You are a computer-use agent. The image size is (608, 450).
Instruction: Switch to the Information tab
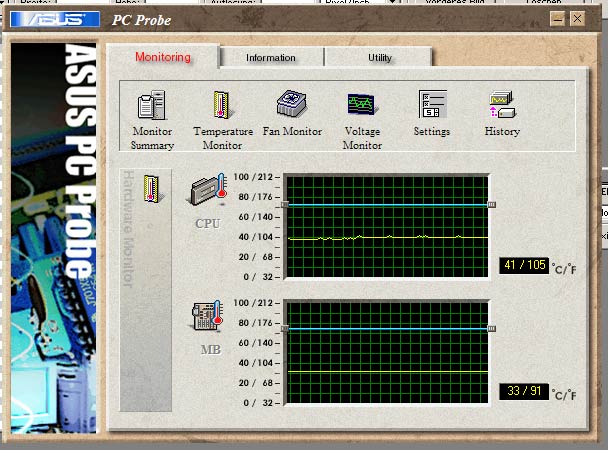[271, 58]
